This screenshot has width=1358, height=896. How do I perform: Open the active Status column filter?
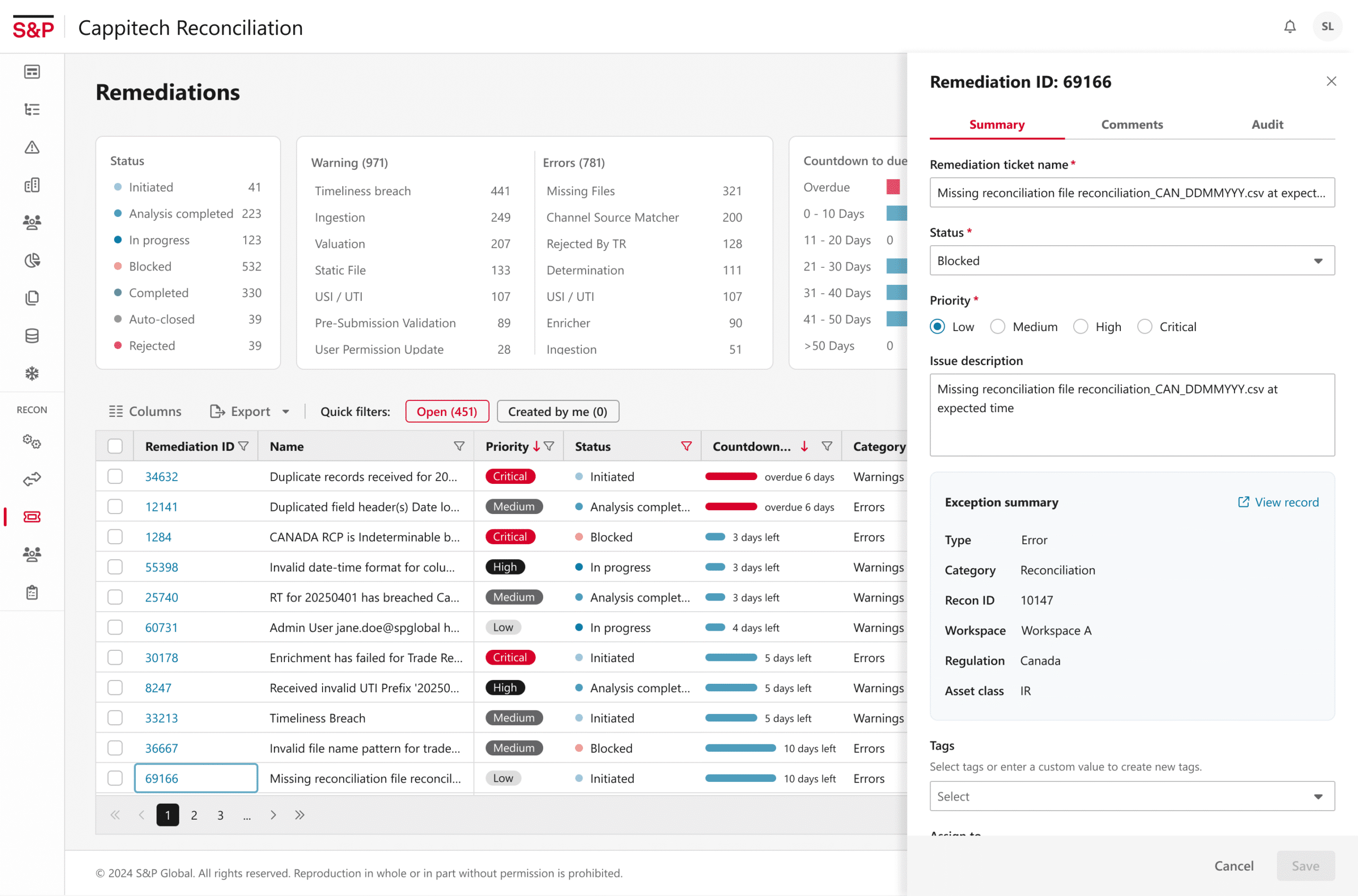pyautogui.click(x=686, y=446)
